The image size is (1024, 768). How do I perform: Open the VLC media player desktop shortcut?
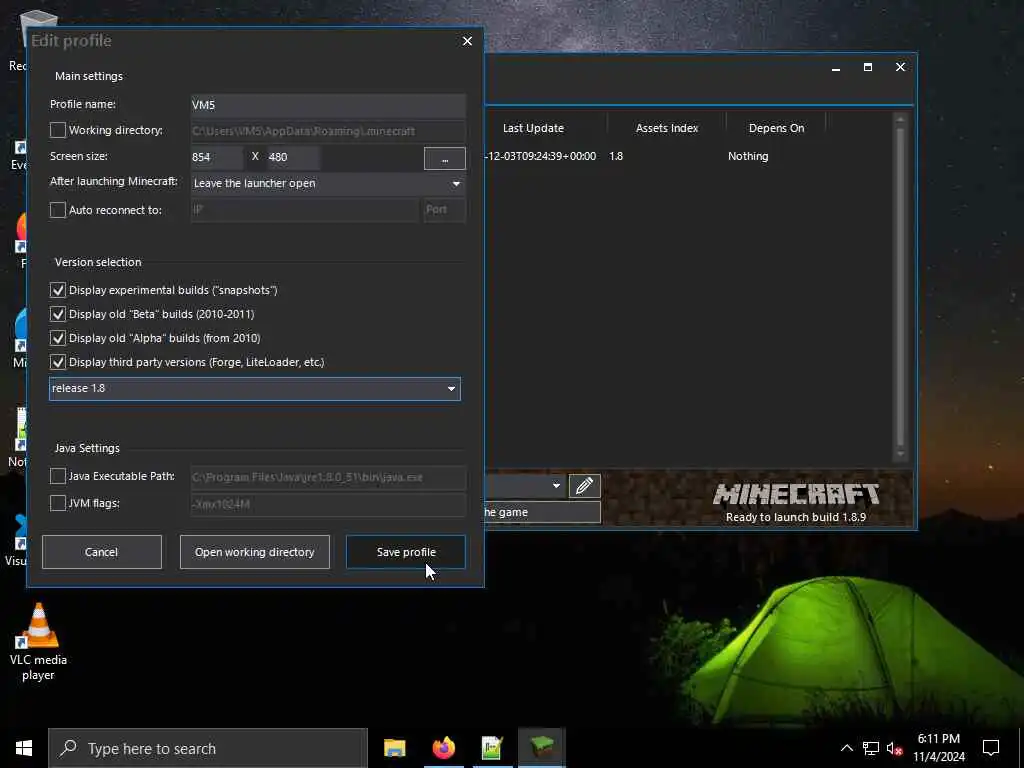point(38,642)
